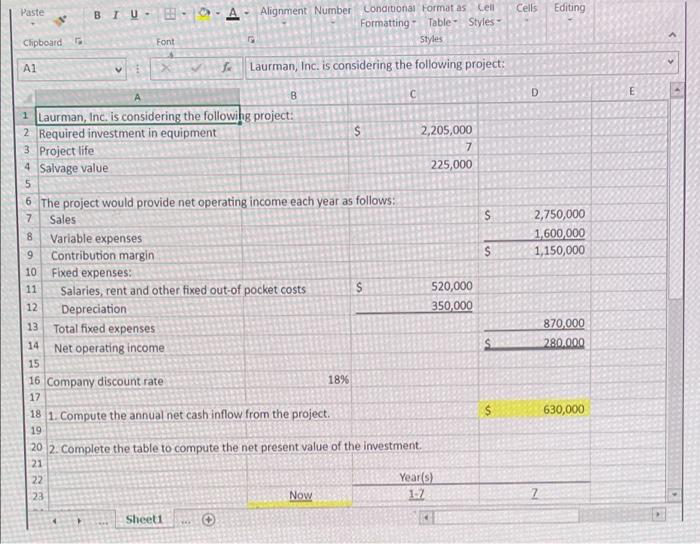Select Variable expenses 1,600,000 cell
Screen dimensions: 700x544
click(535, 233)
